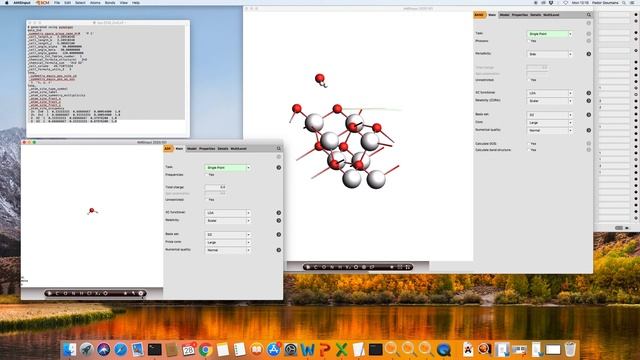The width and height of the screenshot is (640, 360).
Task: Enable Frequencies Yes checkbox in ADF window
Action: click(207, 175)
